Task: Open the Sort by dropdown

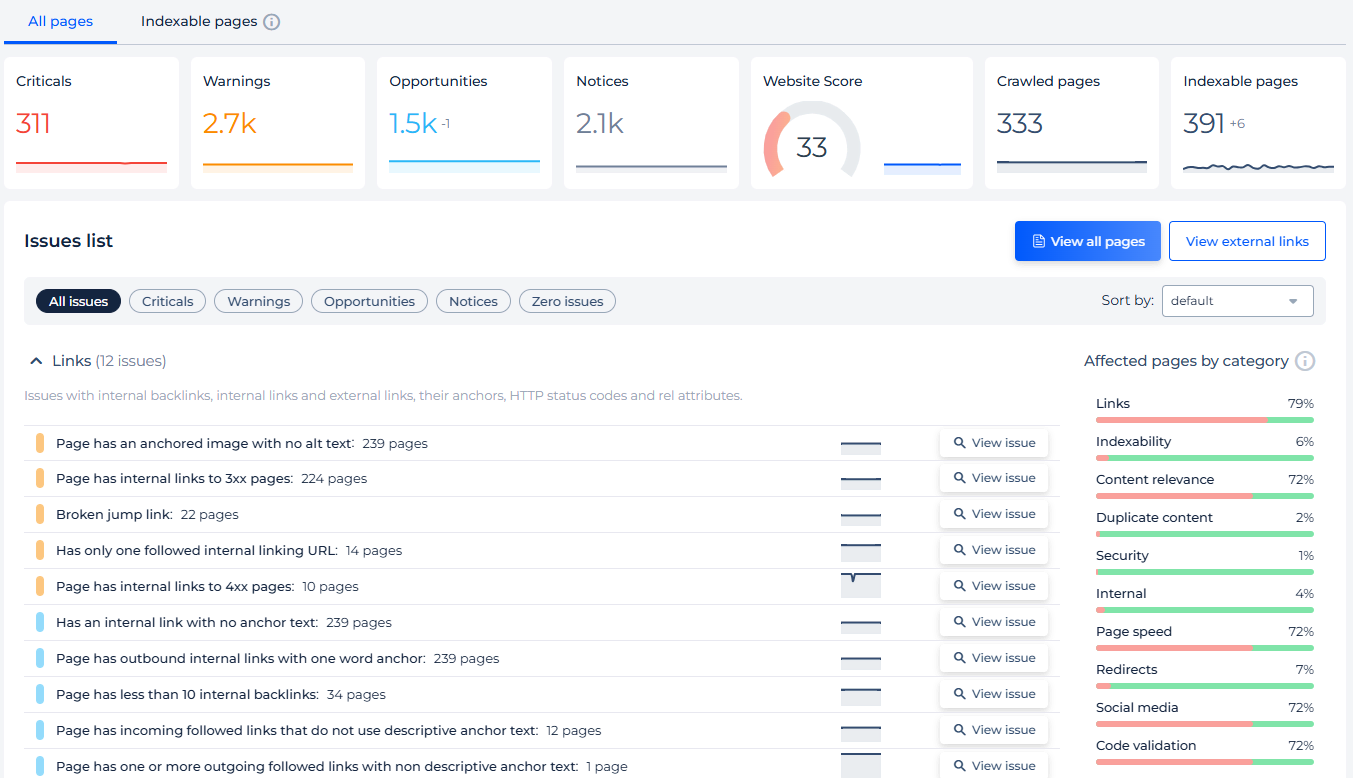Action: pyautogui.click(x=1237, y=301)
